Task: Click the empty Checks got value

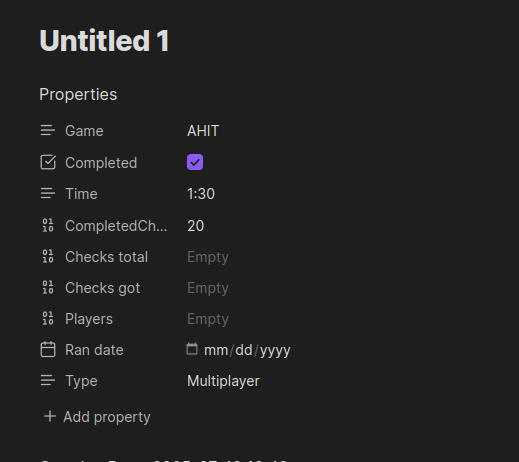Action: pos(208,288)
